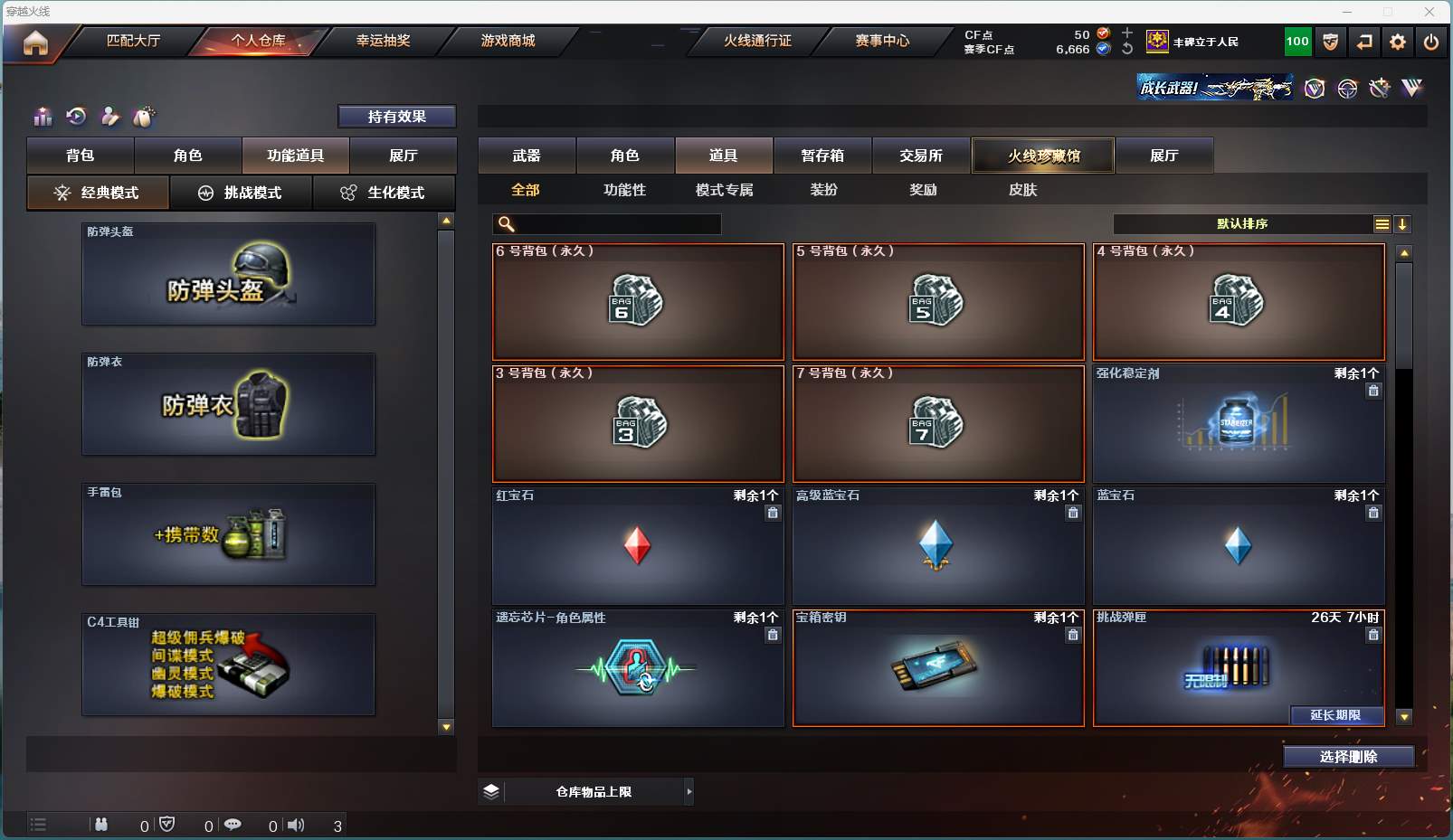Screen dimensions: 1453x840
Task: Switch to 挑战模式 mode
Action: pos(241,193)
